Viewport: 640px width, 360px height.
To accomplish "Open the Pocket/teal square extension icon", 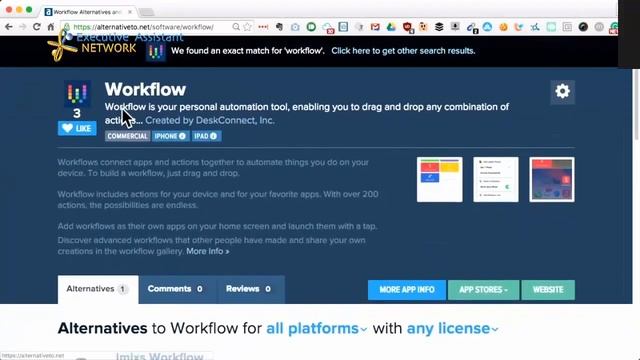I will point(551,27).
